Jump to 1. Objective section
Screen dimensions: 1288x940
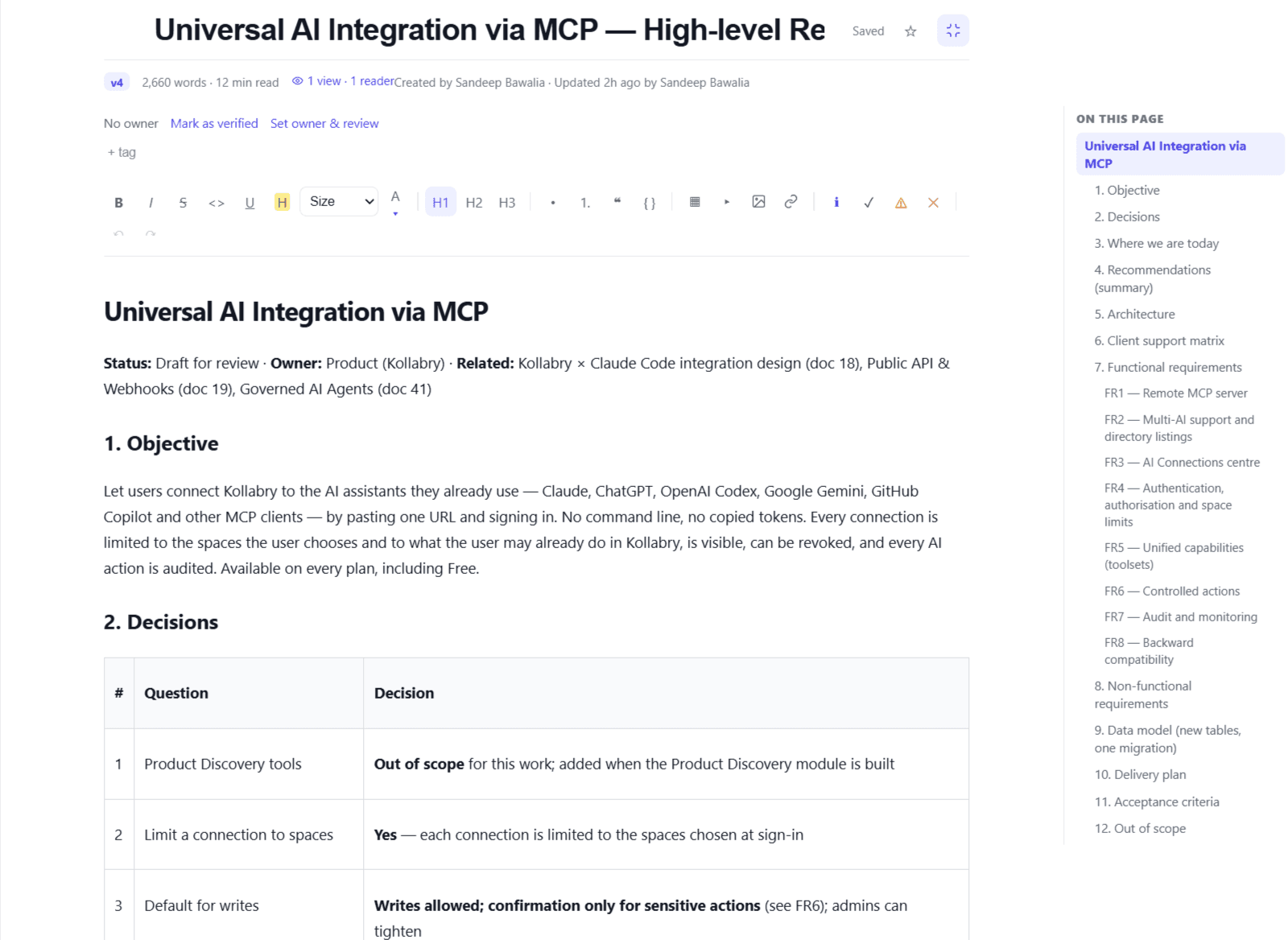pyautogui.click(x=1127, y=190)
